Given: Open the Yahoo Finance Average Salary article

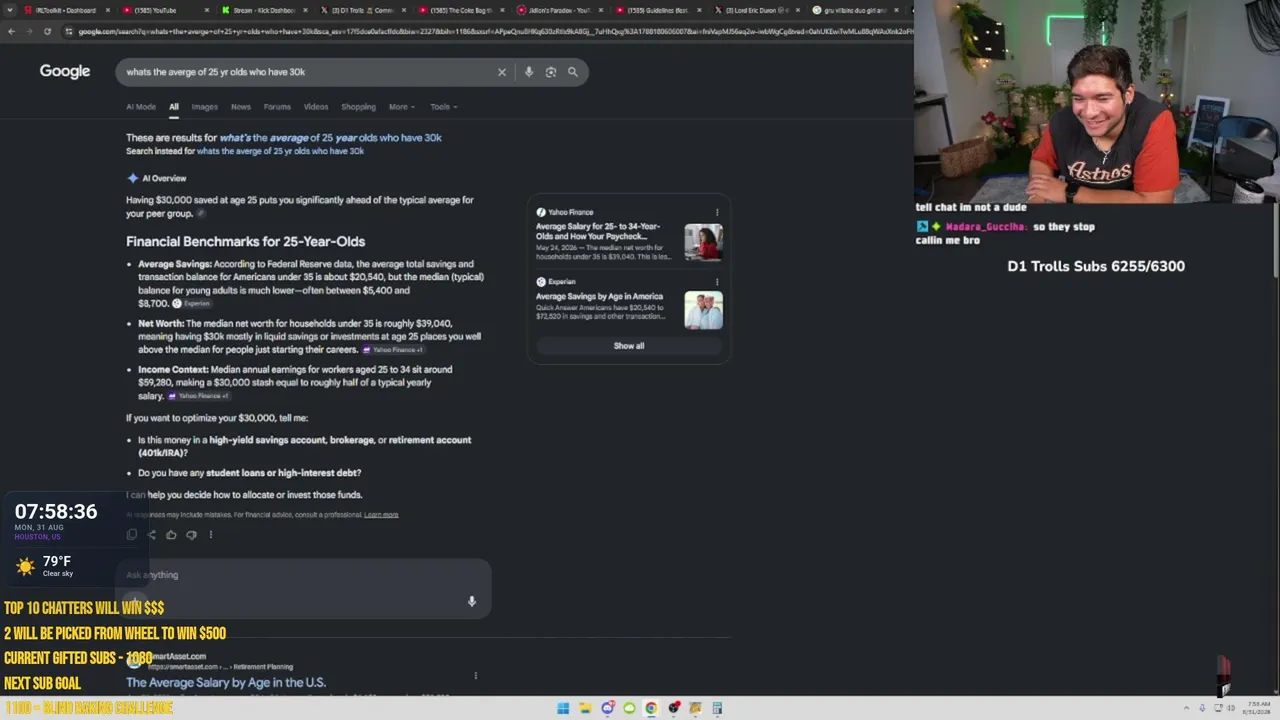Looking at the screenshot, I should pos(598,232).
